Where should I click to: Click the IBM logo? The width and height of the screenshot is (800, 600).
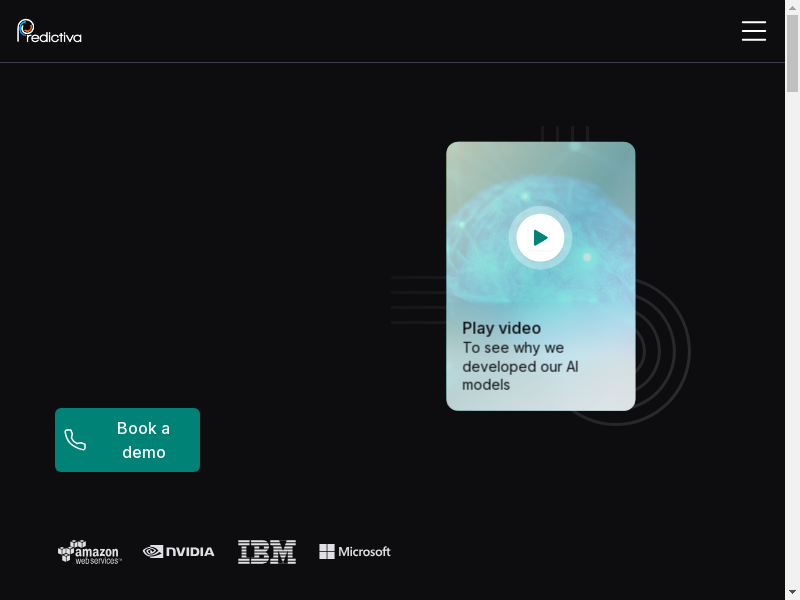click(x=266, y=552)
